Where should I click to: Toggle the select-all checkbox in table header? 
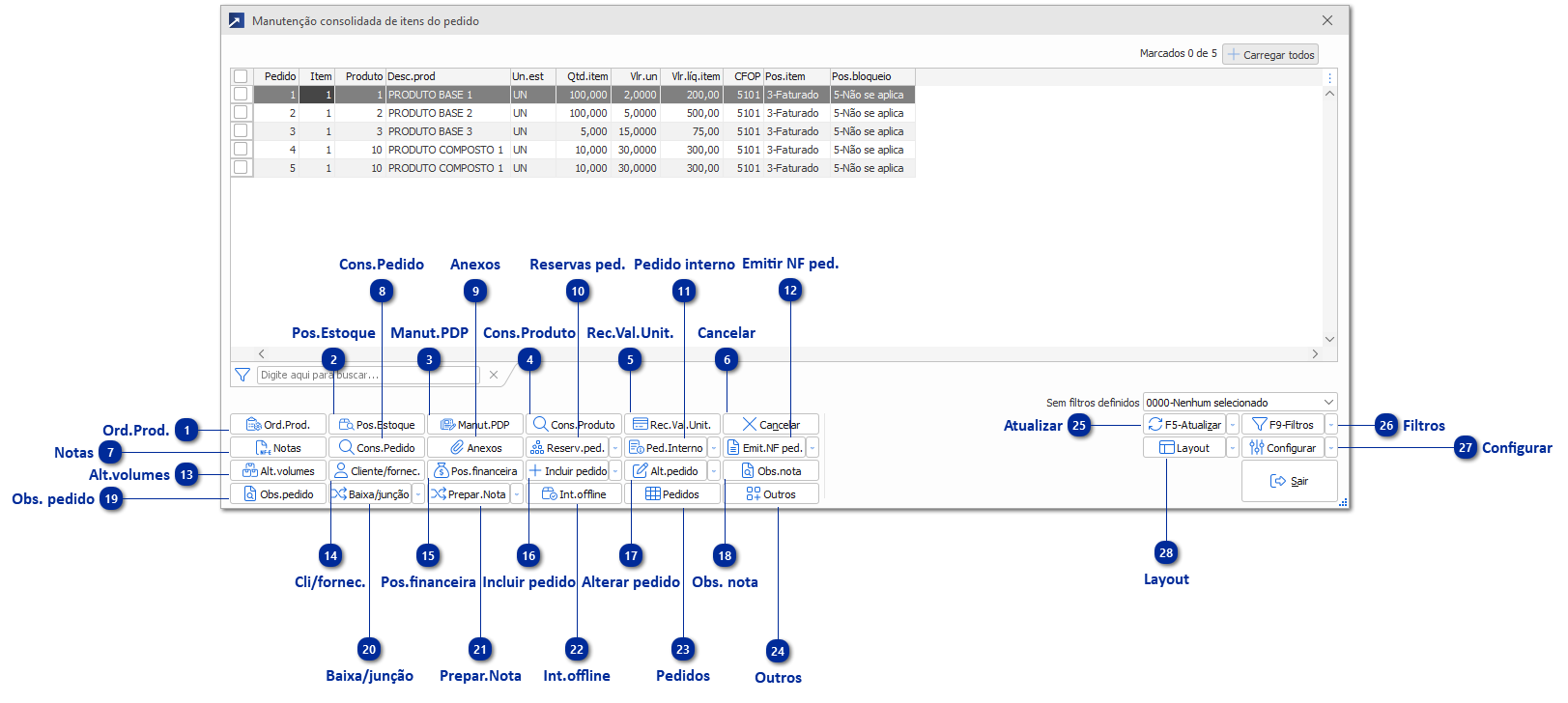[241, 76]
